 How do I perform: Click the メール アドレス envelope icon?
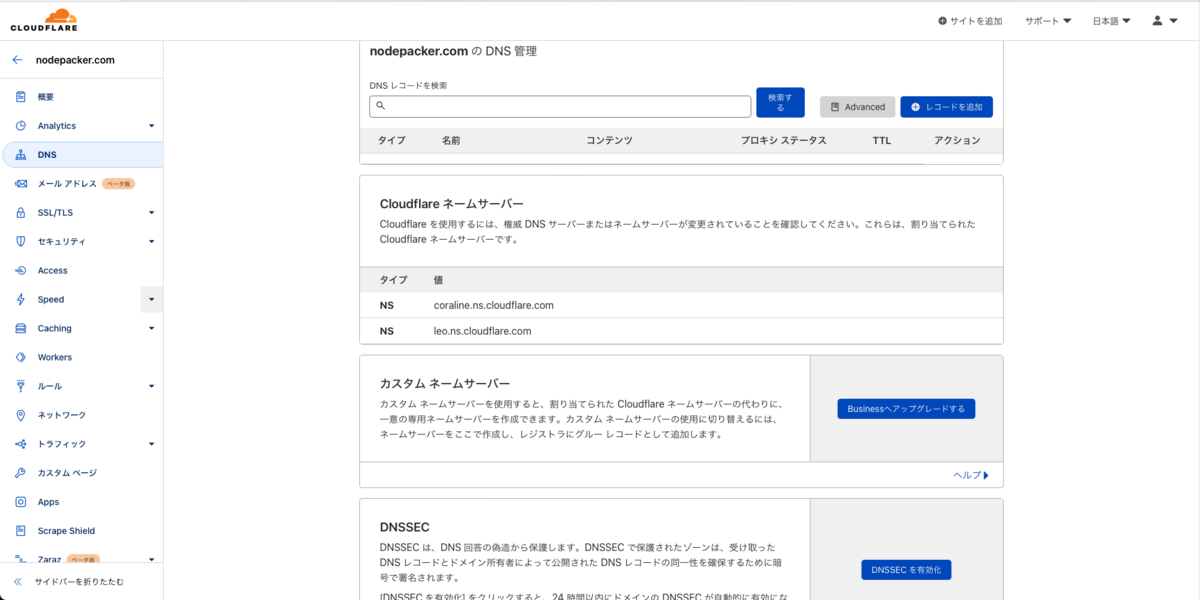20,184
